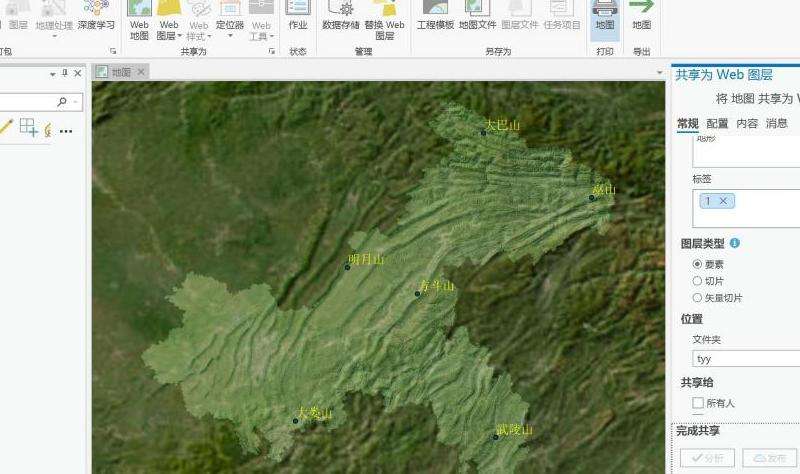Close the 地图 view tab

141,72
